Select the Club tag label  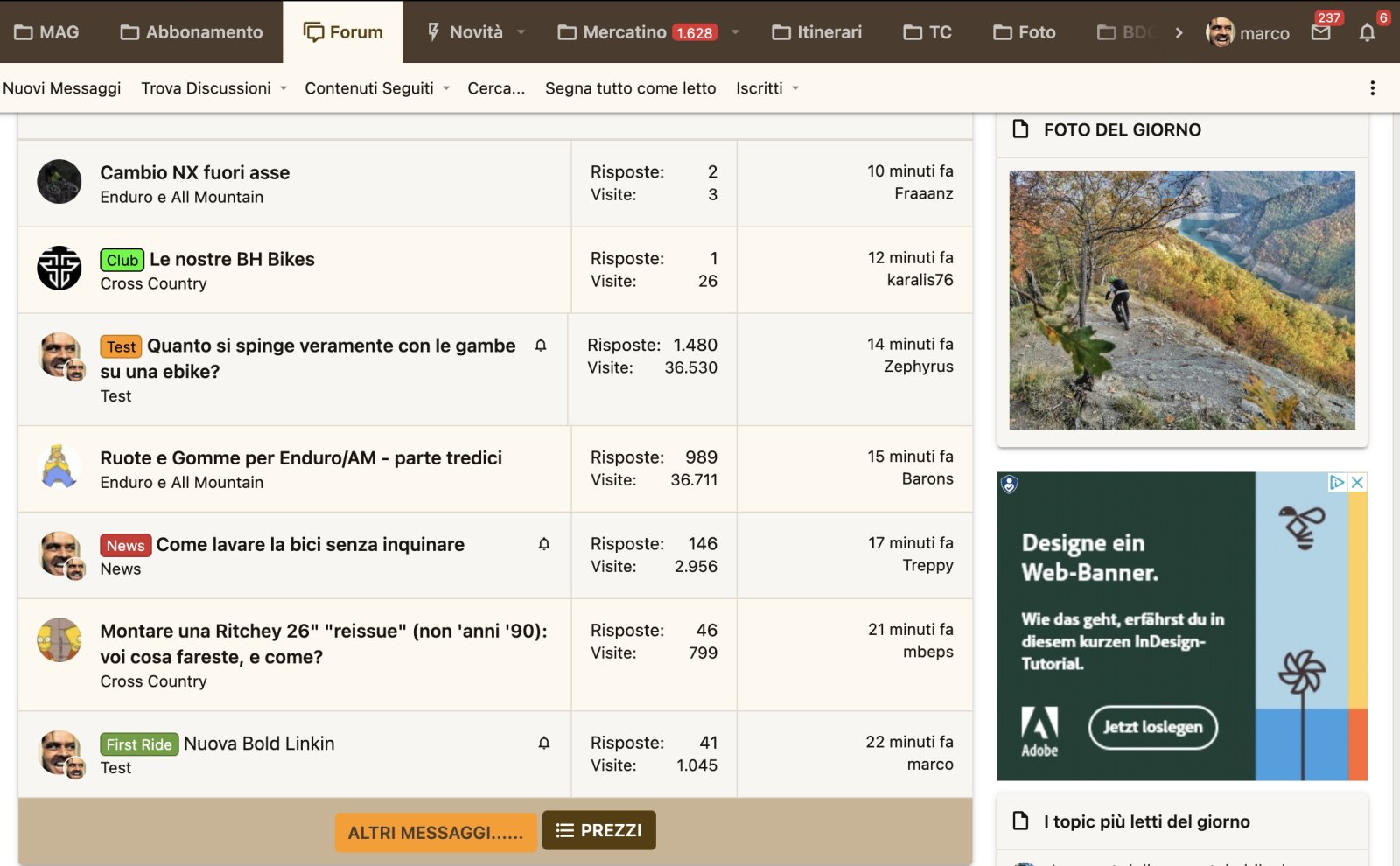pos(122,260)
